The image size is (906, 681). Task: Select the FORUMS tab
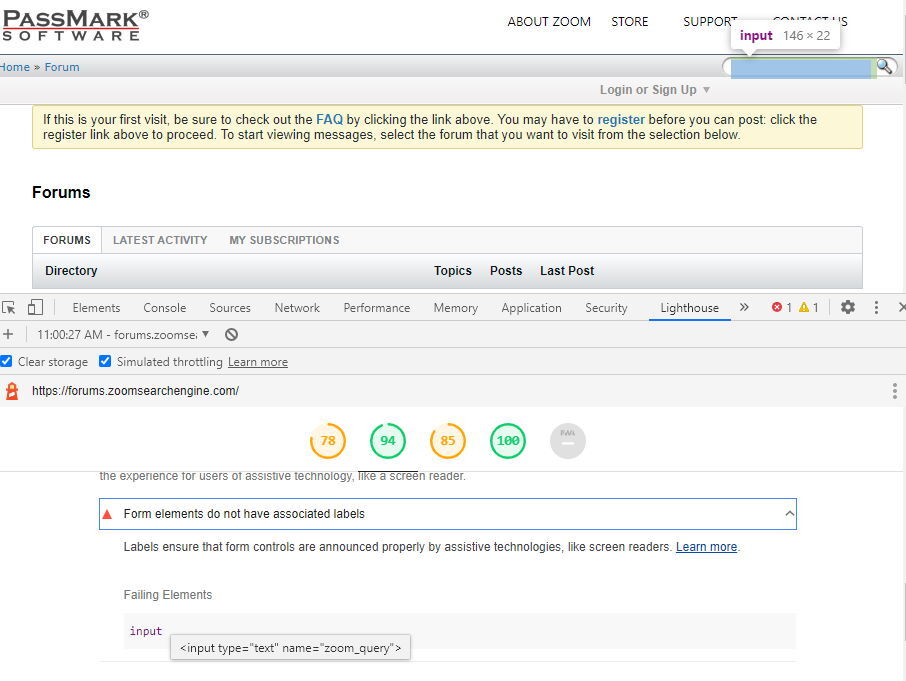click(x=67, y=240)
